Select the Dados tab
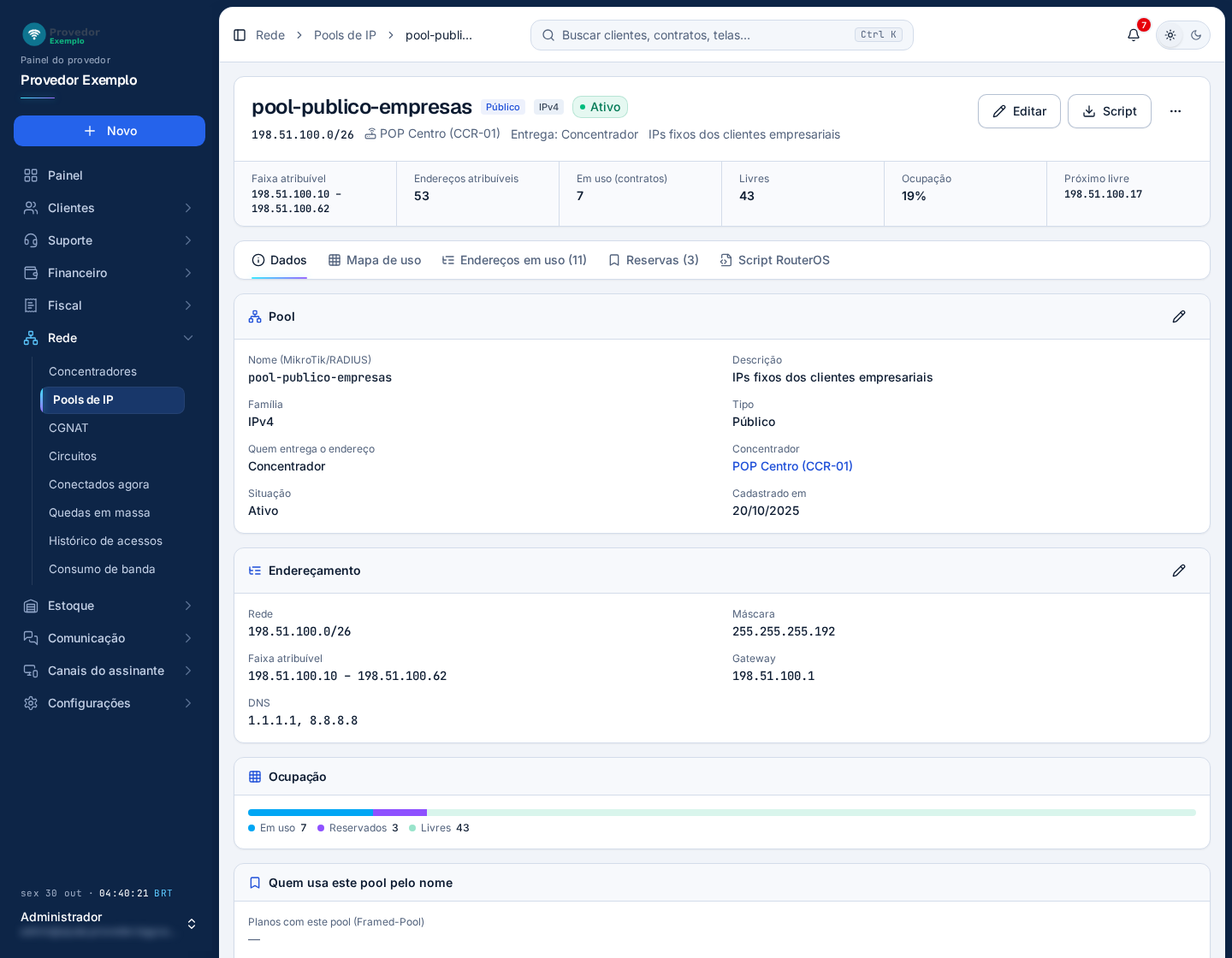The height and width of the screenshot is (958, 1232). (x=279, y=260)
